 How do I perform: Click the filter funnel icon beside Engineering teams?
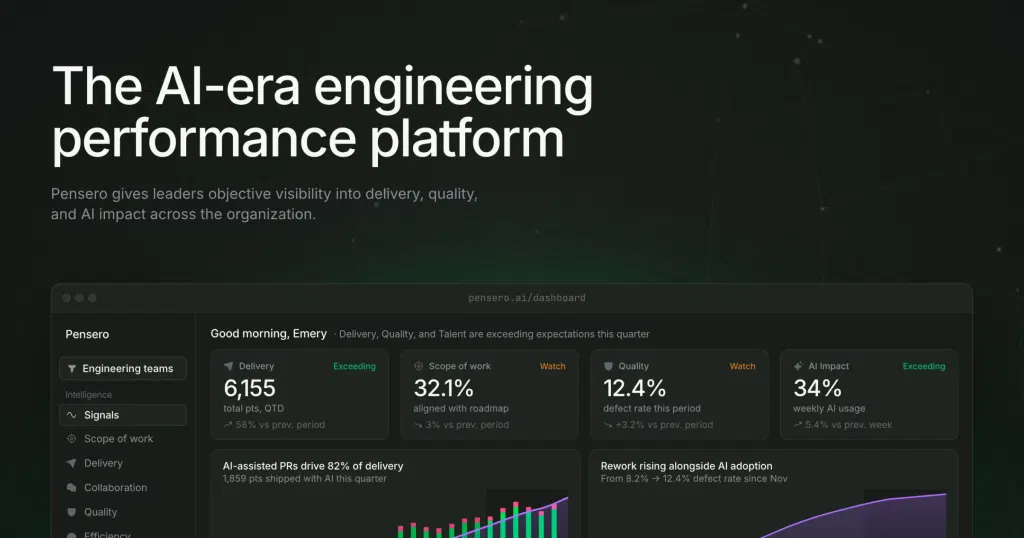pos(72,369)
